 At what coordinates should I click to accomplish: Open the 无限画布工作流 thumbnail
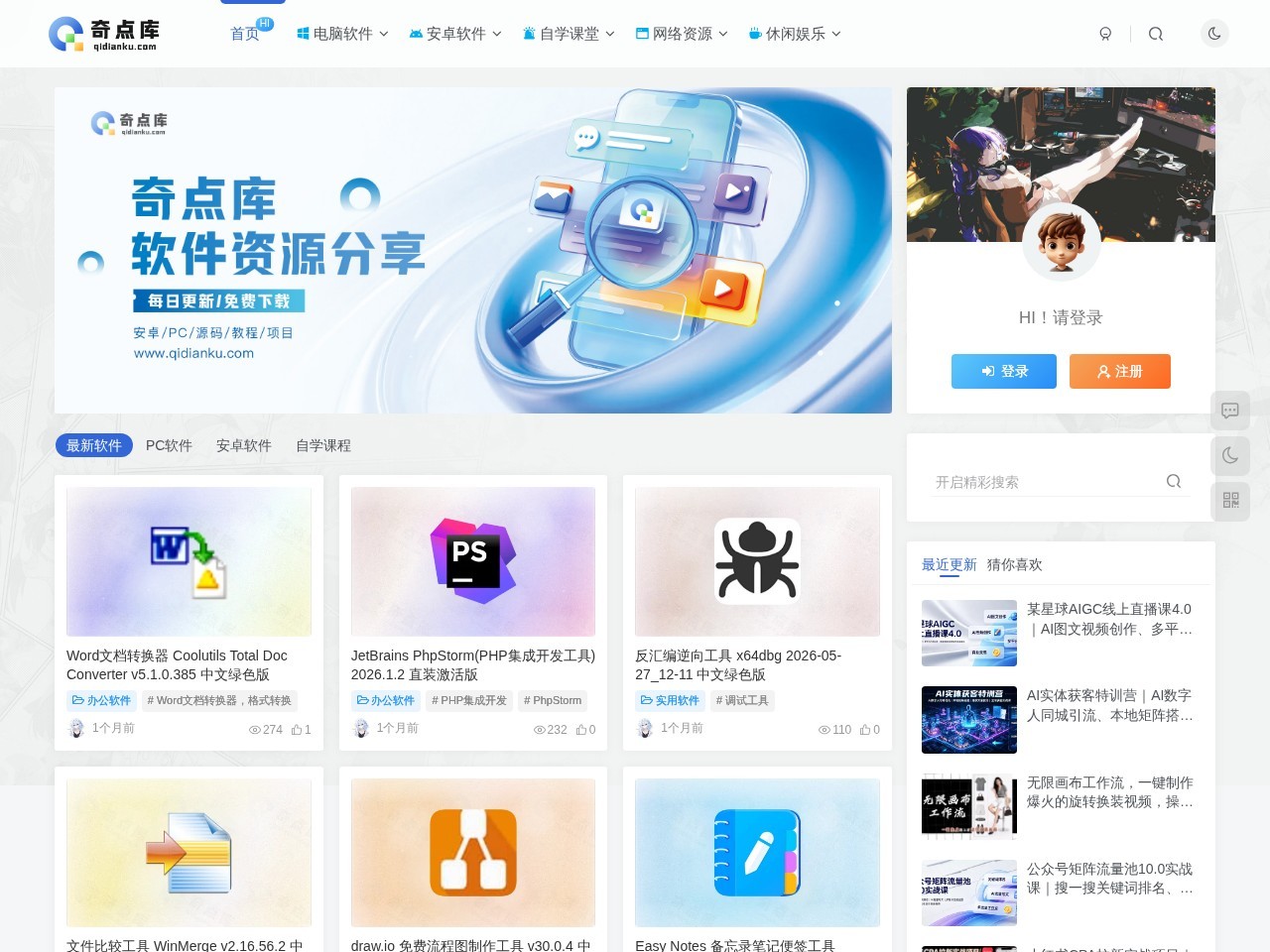coord(969,806)
